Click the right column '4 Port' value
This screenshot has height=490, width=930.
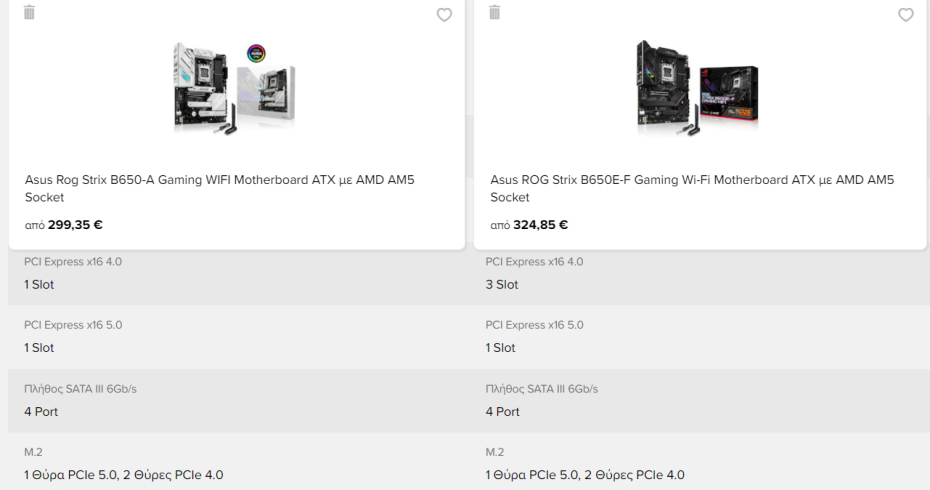pyautogui.click(x=503, y=412)
